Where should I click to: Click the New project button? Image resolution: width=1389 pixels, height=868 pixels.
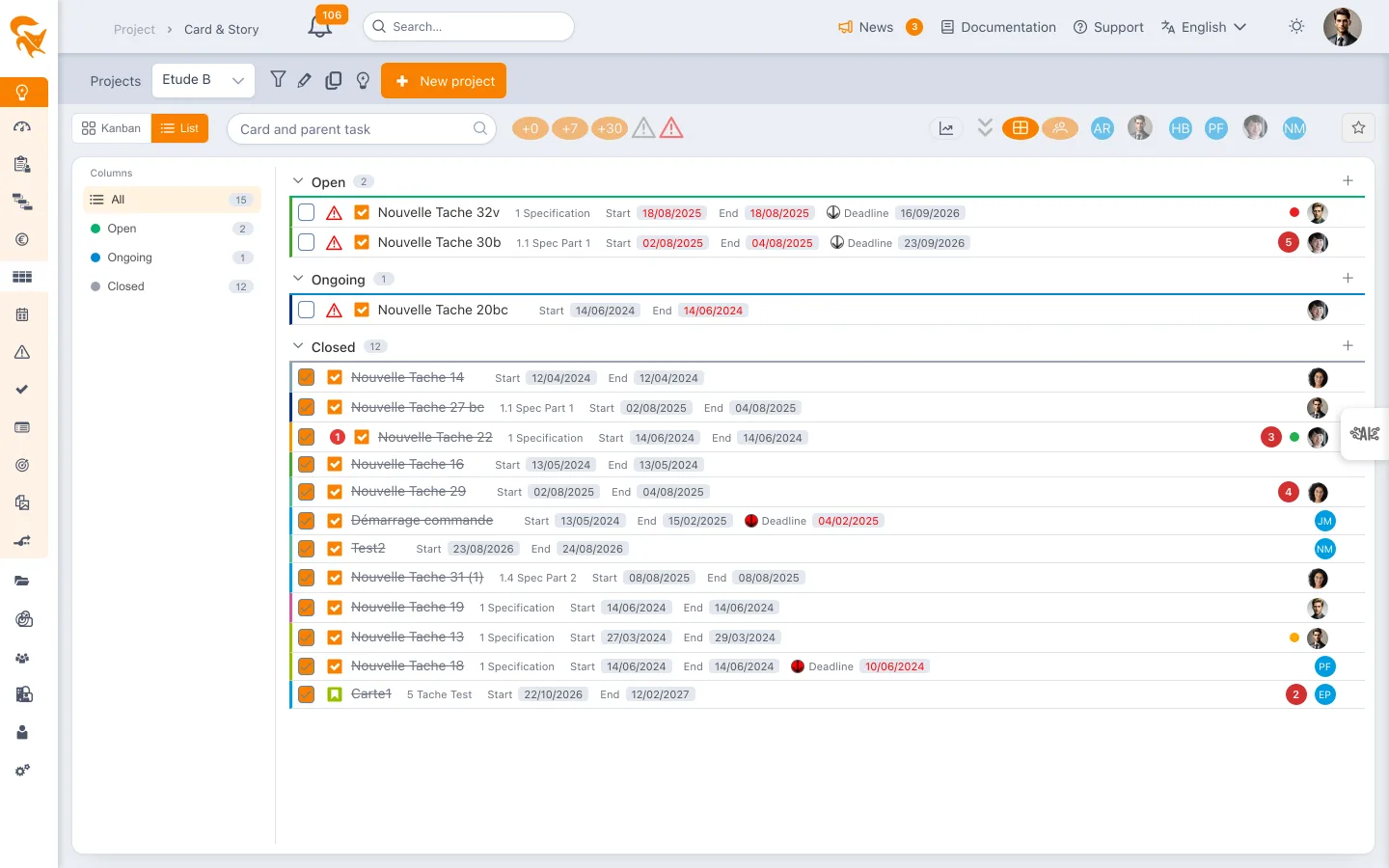pos(444,81)
